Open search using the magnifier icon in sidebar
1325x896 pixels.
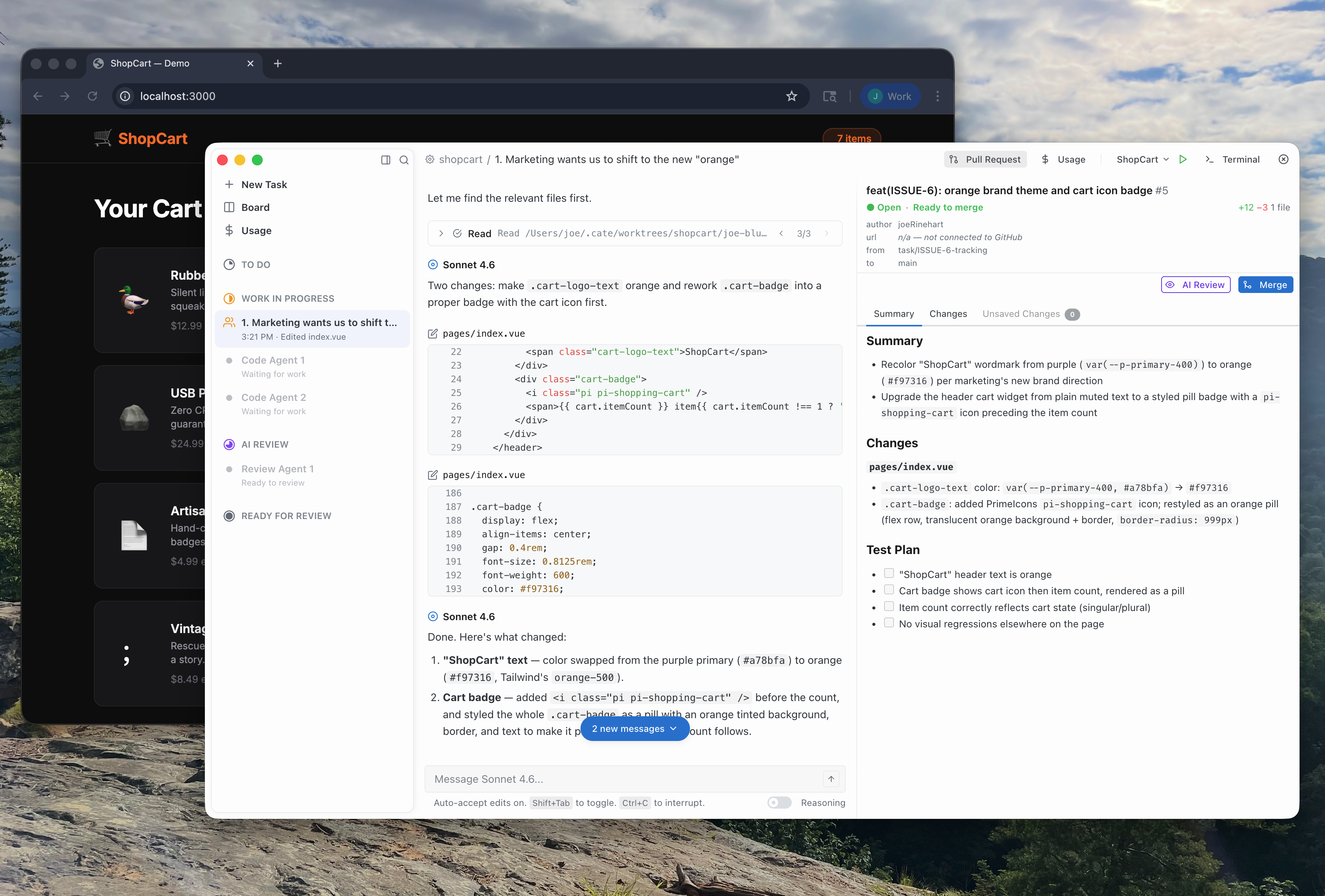click(x=404, y=160)
